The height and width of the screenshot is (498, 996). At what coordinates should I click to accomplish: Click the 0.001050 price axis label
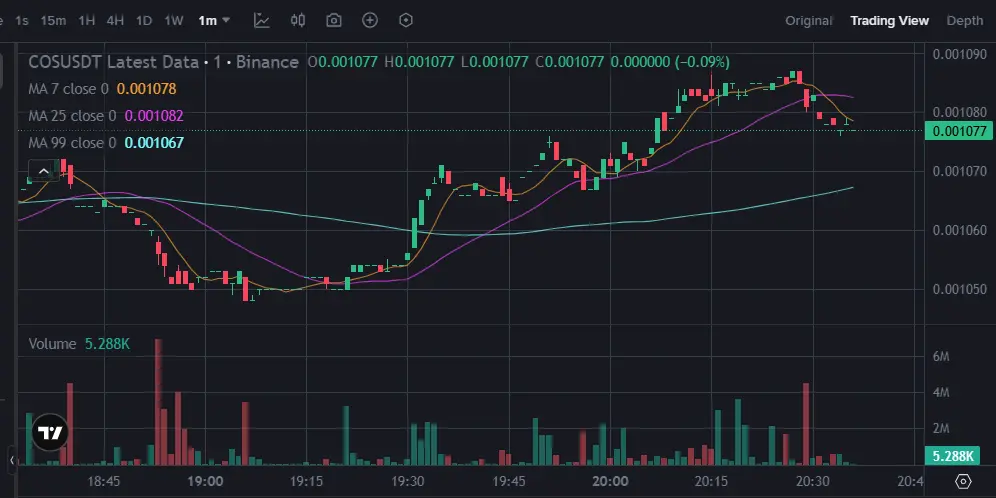(959, 289)
